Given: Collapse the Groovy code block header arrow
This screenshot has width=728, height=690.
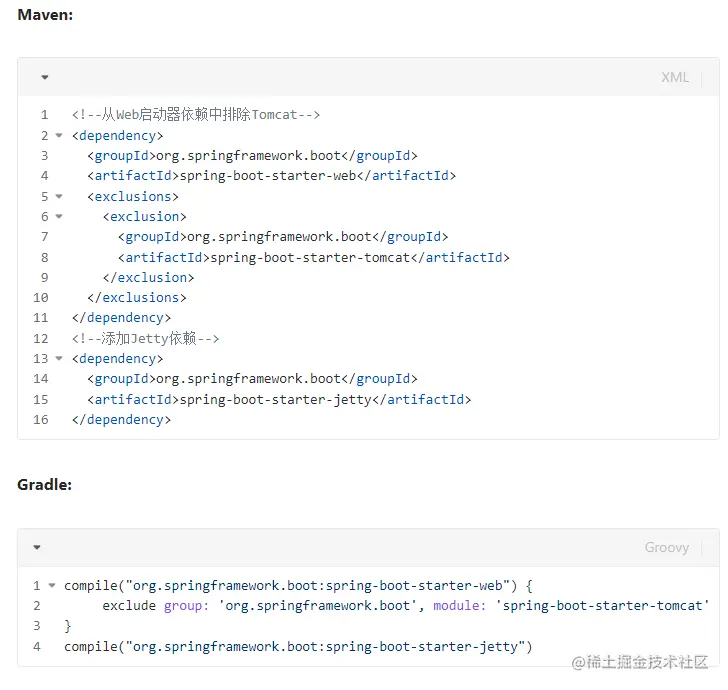Looking at the screenshot, I should coord(37,547).
